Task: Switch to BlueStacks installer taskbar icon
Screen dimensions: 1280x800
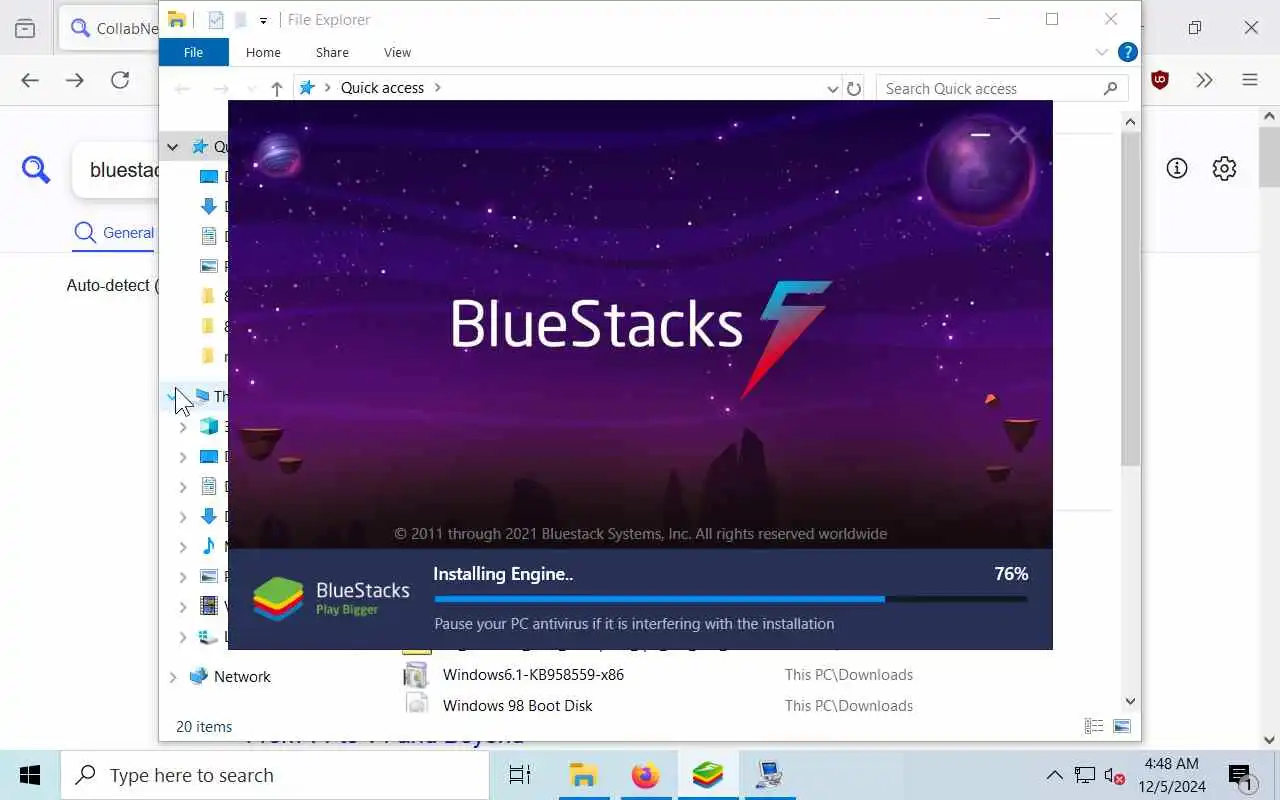Action: pos(707,775)
